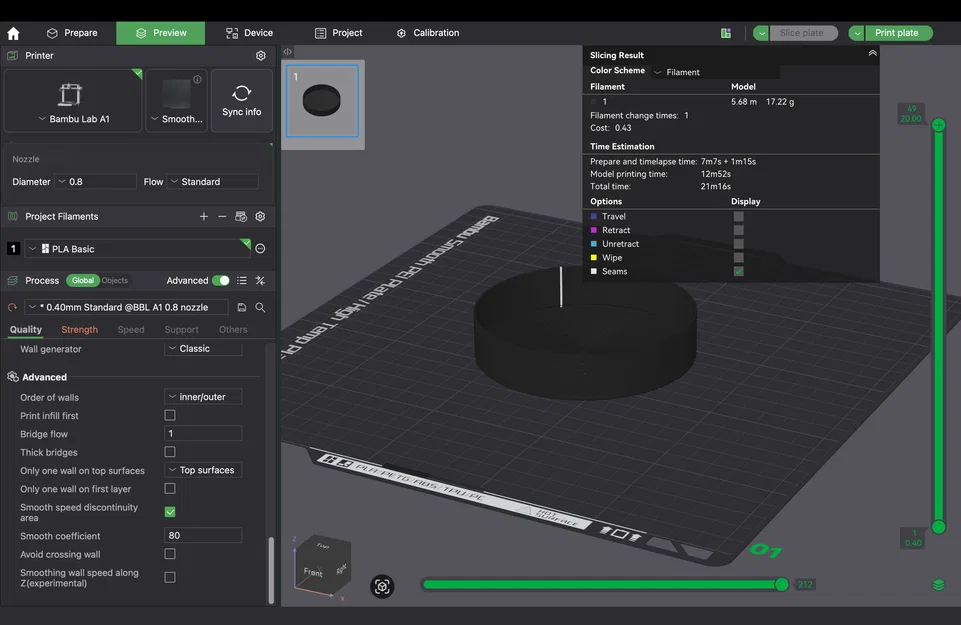Click Bridge flow input field

click(203, 433)
